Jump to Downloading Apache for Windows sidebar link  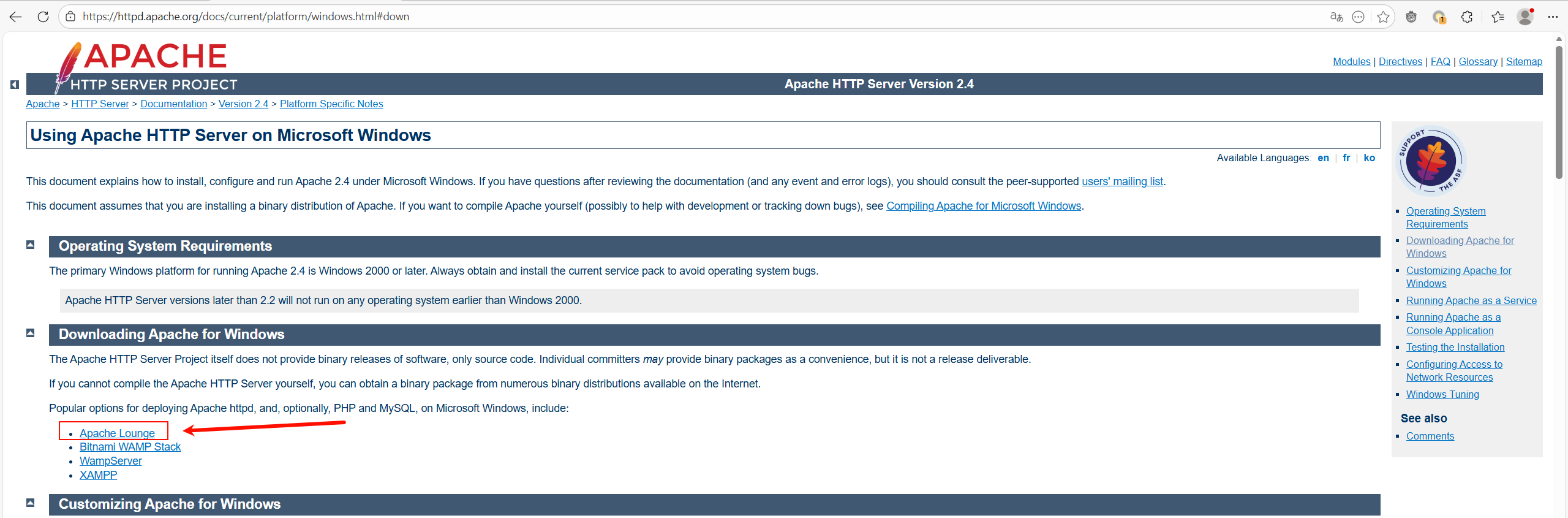tap(1460, 247)
